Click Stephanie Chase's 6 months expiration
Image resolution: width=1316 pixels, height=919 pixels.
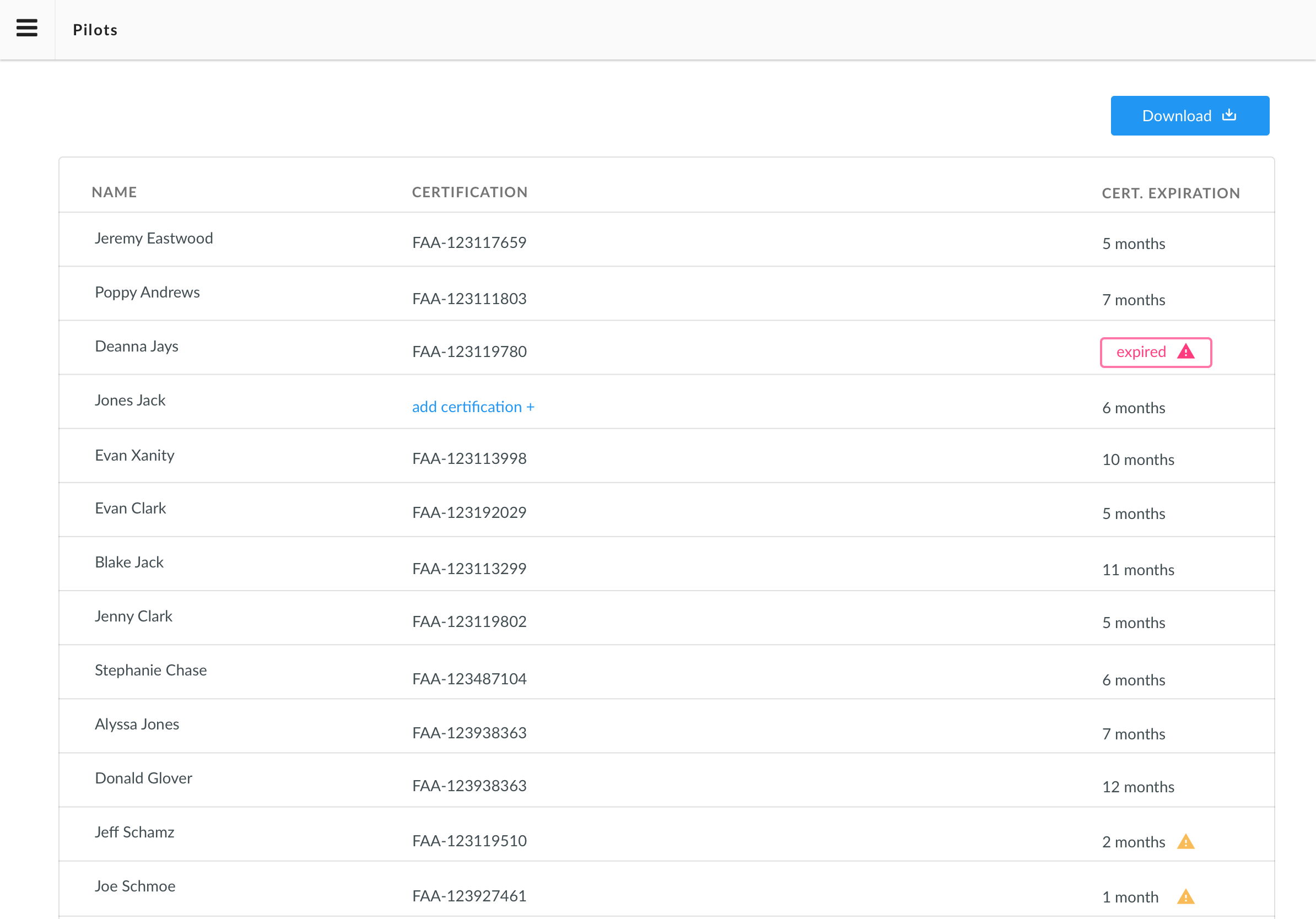pyautogui.click(x=1134, y=680)
